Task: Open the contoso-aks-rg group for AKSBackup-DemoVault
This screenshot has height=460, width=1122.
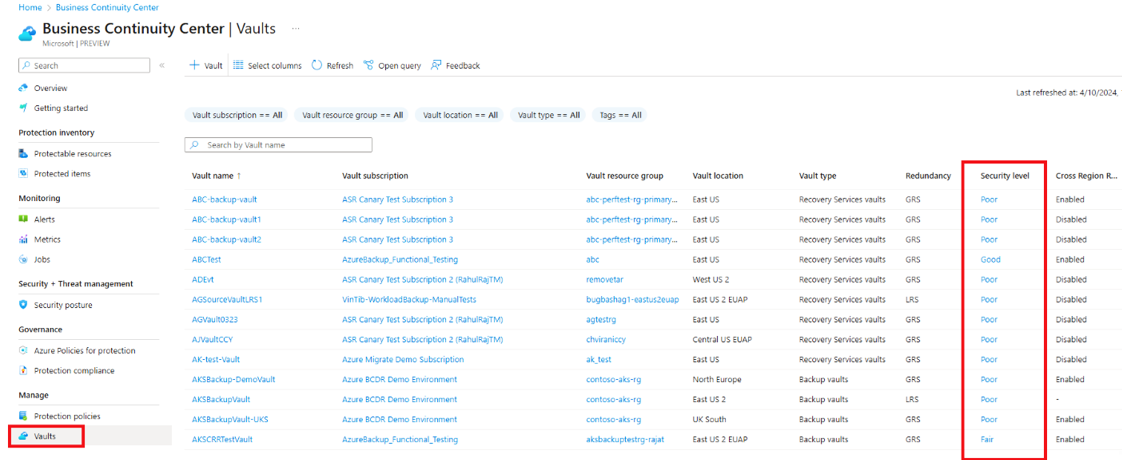Action: (613, 379)
